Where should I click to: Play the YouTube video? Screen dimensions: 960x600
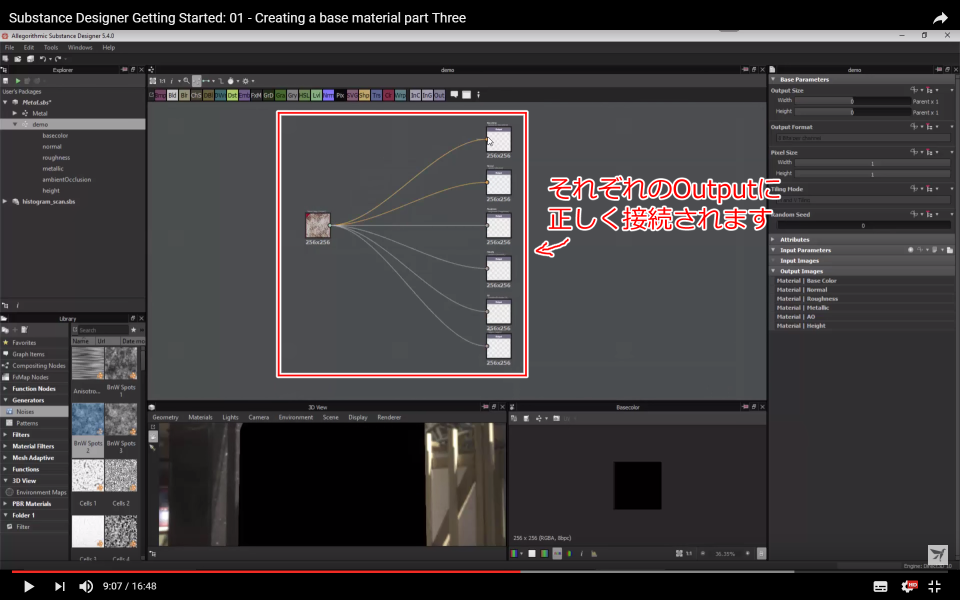click(x=28, y=587)
